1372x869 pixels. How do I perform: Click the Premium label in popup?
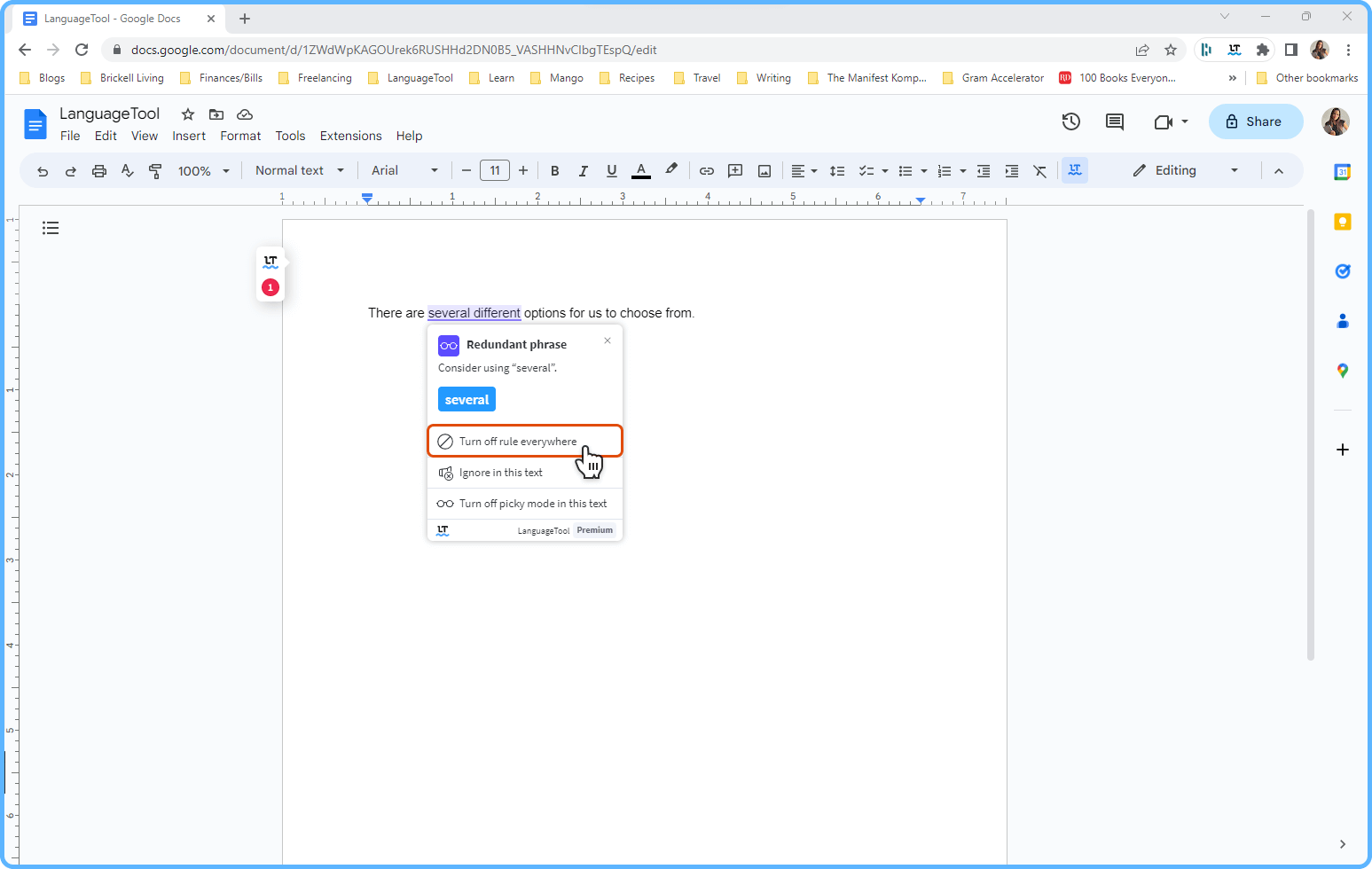[594, 530]
